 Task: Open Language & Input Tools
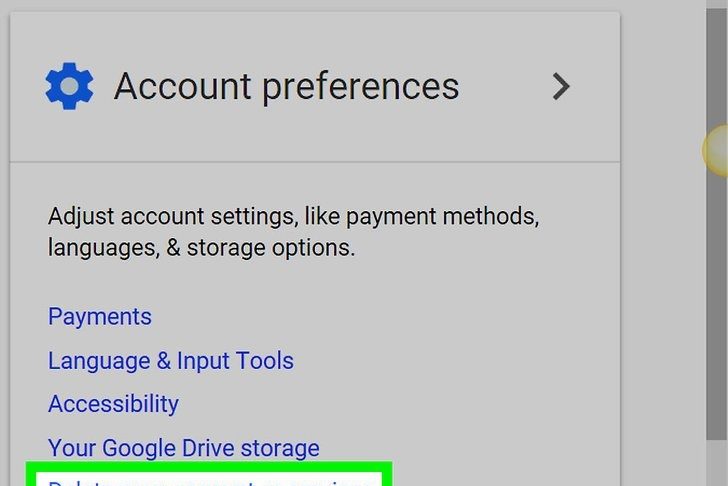click(171, 360)
